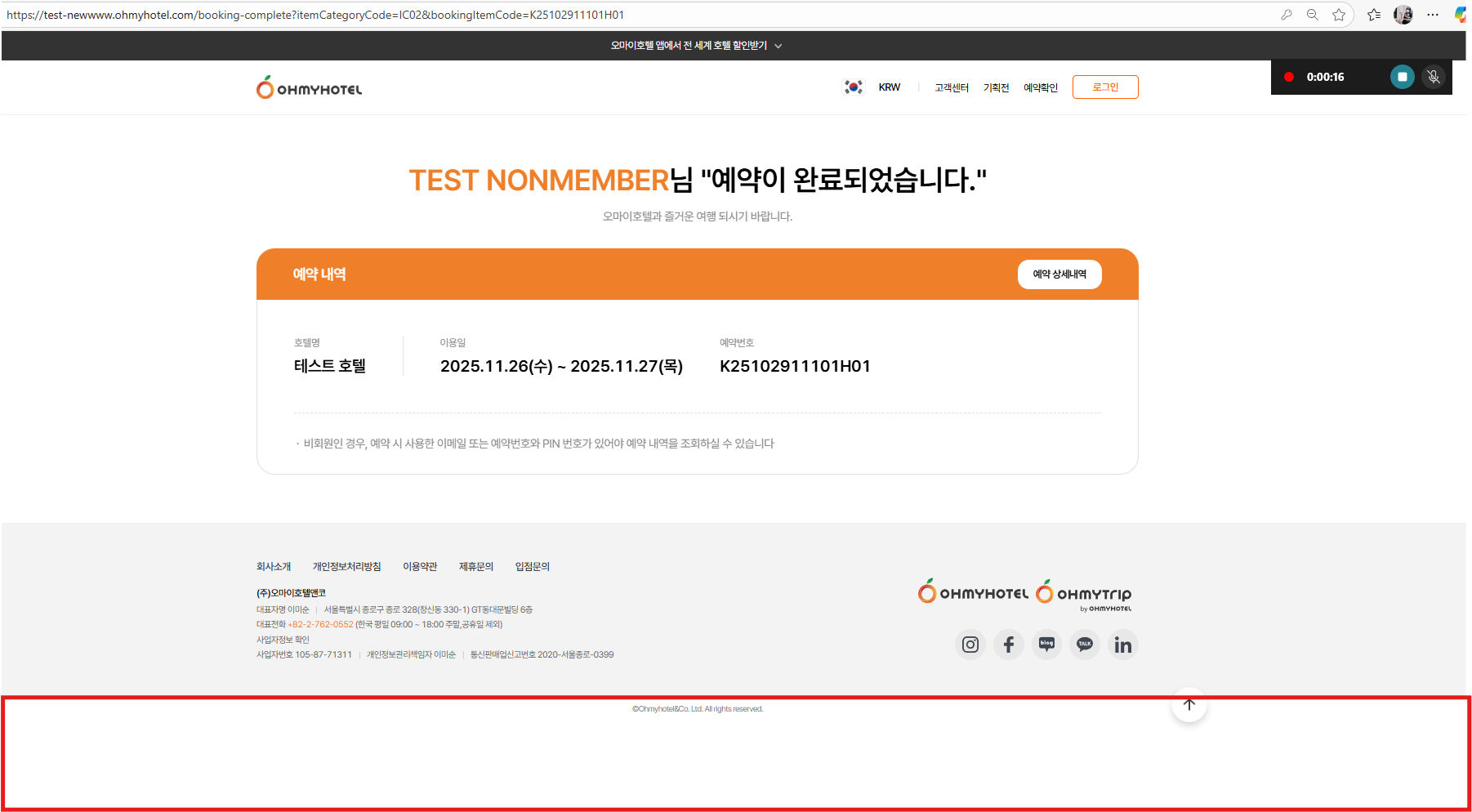
Task: Visit the Ohmyhotel blog icon
Action: coord(1046,645)
